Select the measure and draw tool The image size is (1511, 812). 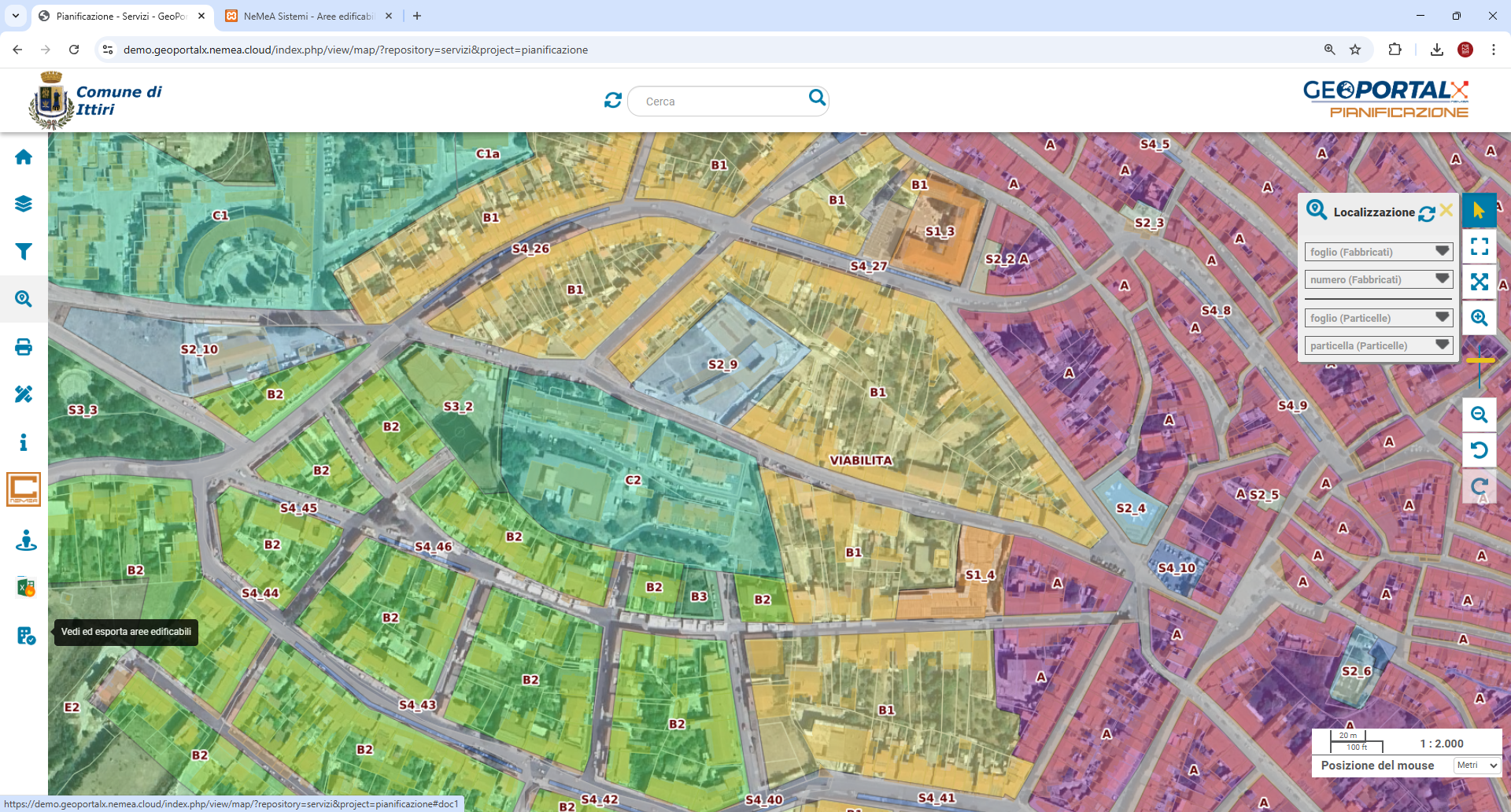tap(24, 394)
